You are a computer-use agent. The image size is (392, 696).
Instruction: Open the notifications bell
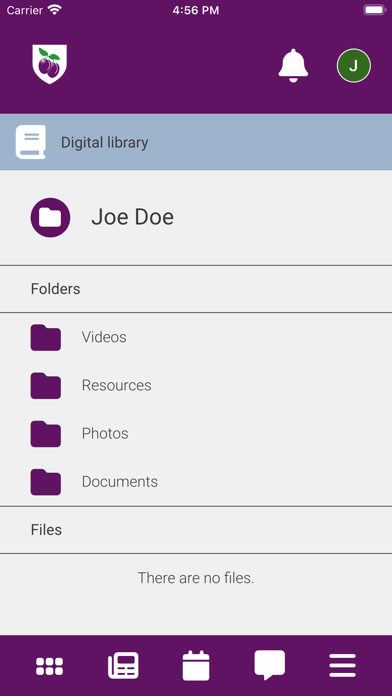coord(293,65)
